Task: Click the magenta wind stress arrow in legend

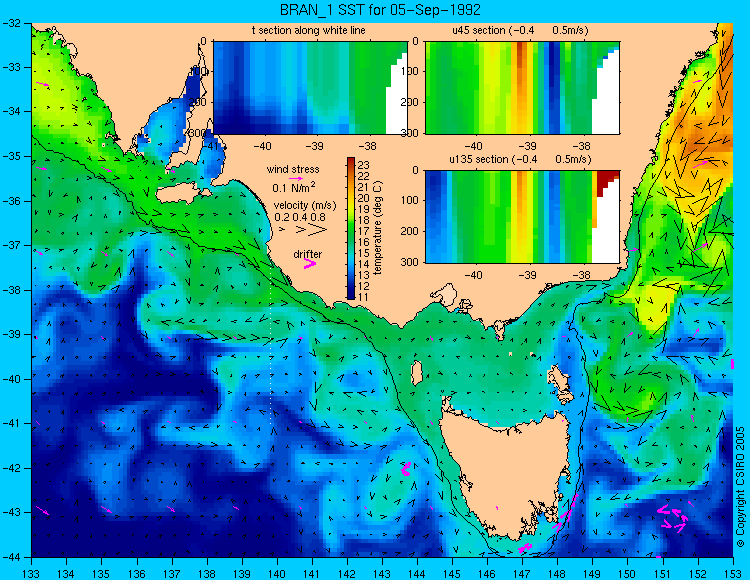Action: click(x=296, y=178)
